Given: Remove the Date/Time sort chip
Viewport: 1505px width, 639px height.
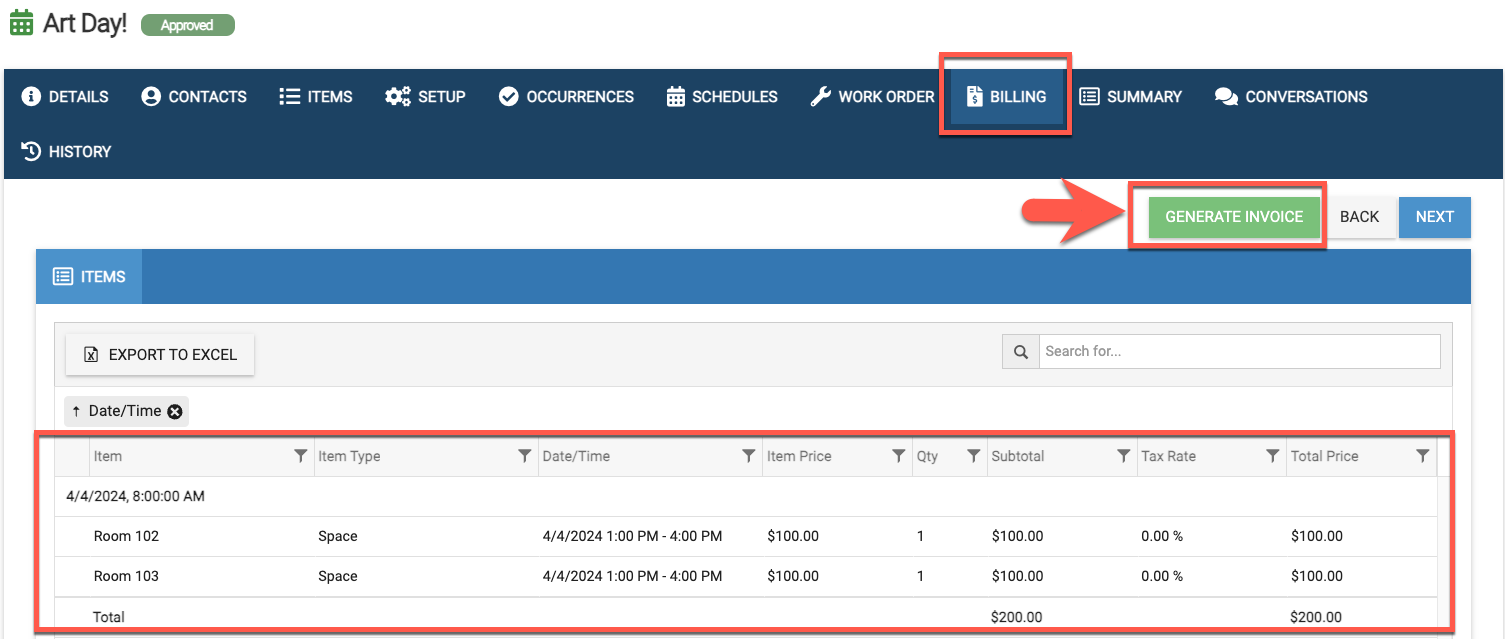Looking at the screenshot, I should click(175, 411).
